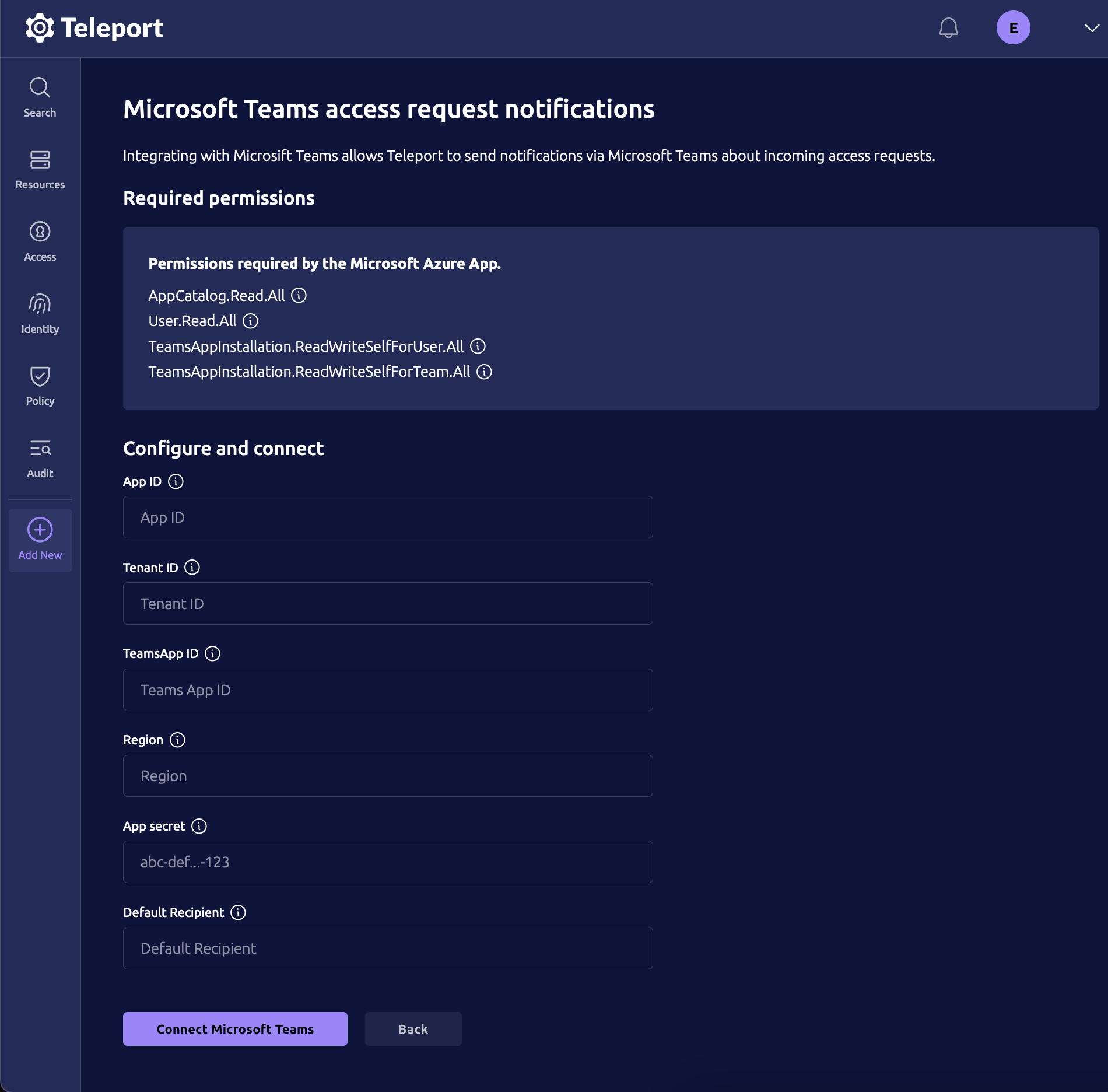View info tooltip for User.Read.All permission

tap(250, 321)
